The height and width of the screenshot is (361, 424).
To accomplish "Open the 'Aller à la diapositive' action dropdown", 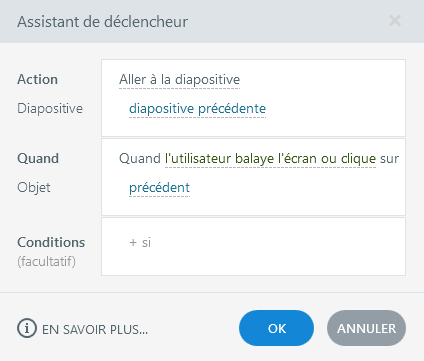I will (179, 80).
